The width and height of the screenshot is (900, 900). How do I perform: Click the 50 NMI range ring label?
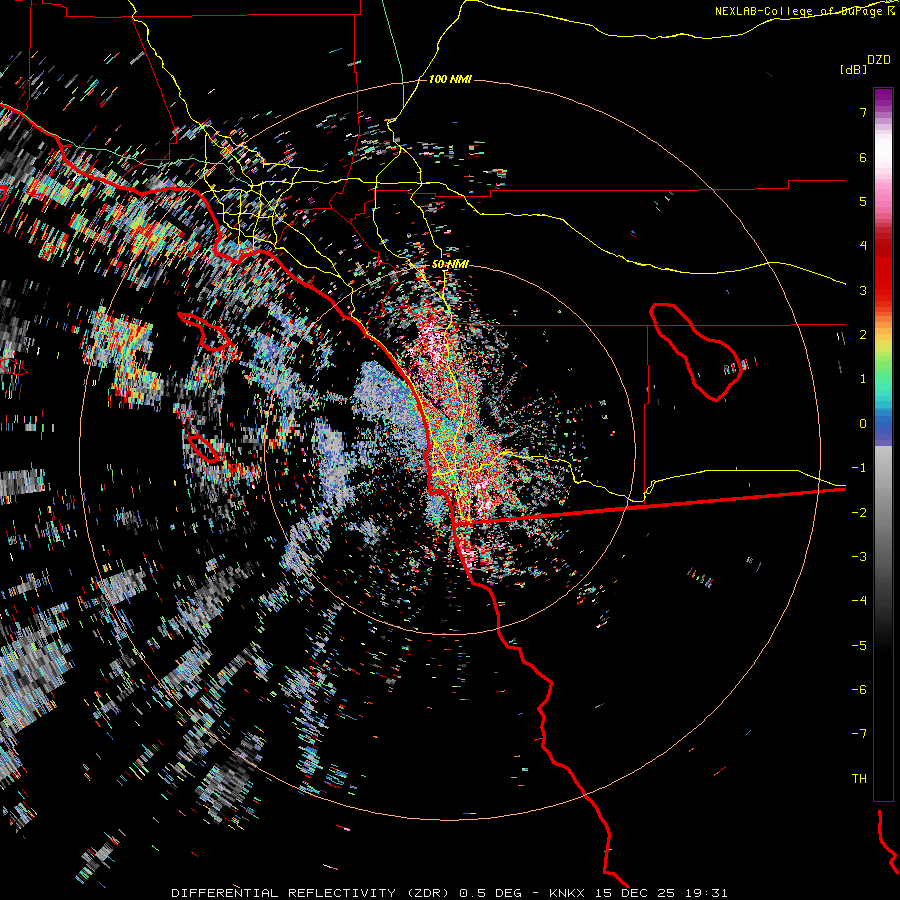point(450,264)
